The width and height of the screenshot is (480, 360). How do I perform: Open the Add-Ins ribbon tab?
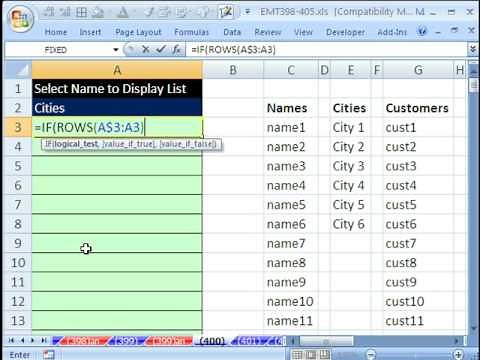(392, 32)
